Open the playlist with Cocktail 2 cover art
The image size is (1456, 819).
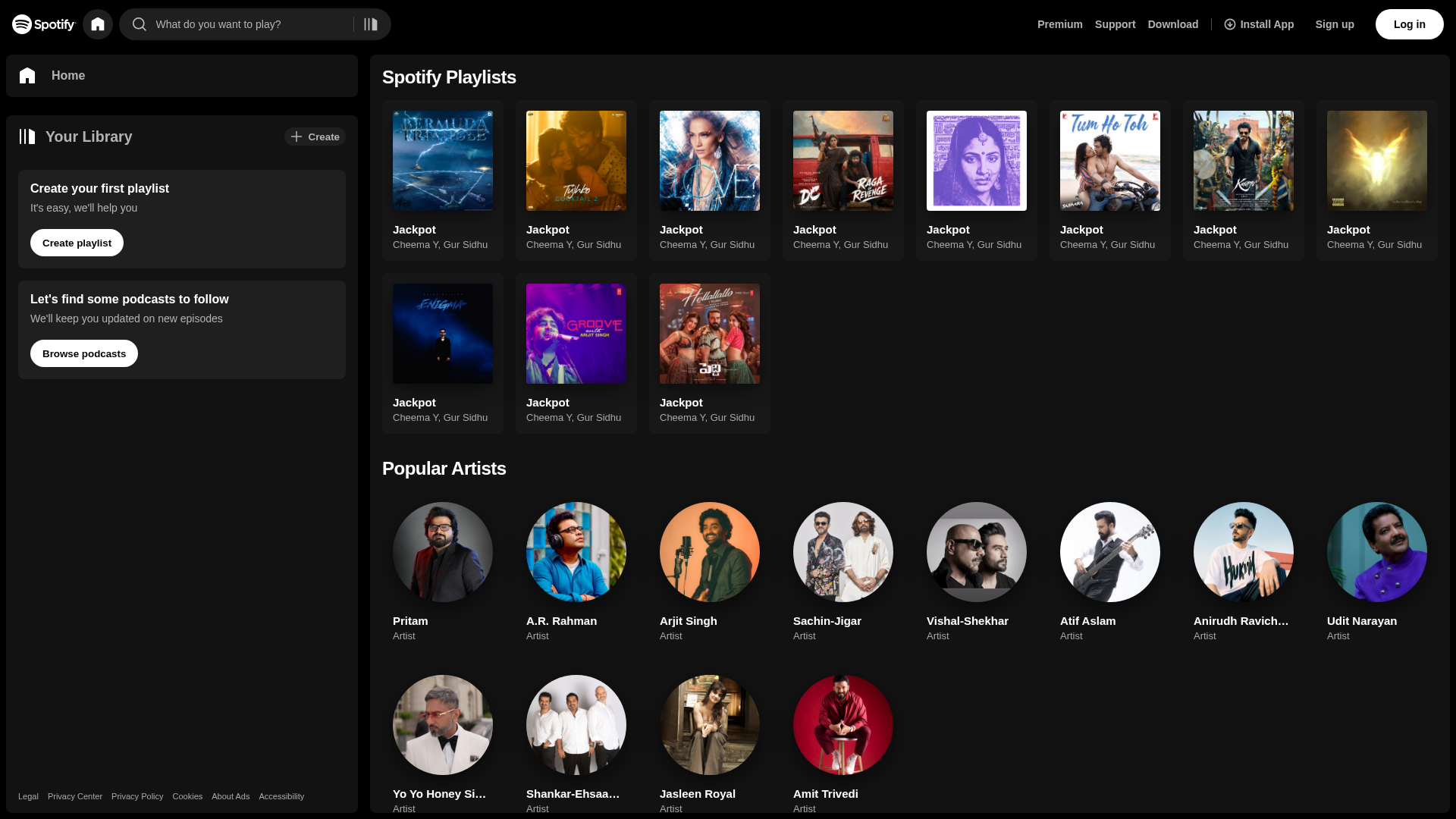pyautogui.click(x=576, y=180)
